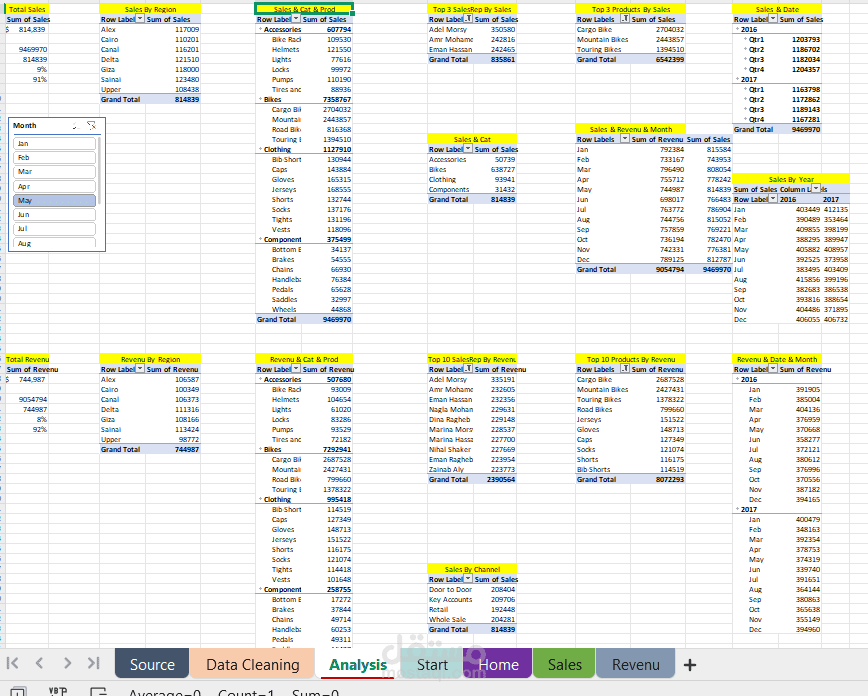868x696 pixels.
Task: Enable multi-select in the Month slicer
Action: tap(76, 126)
